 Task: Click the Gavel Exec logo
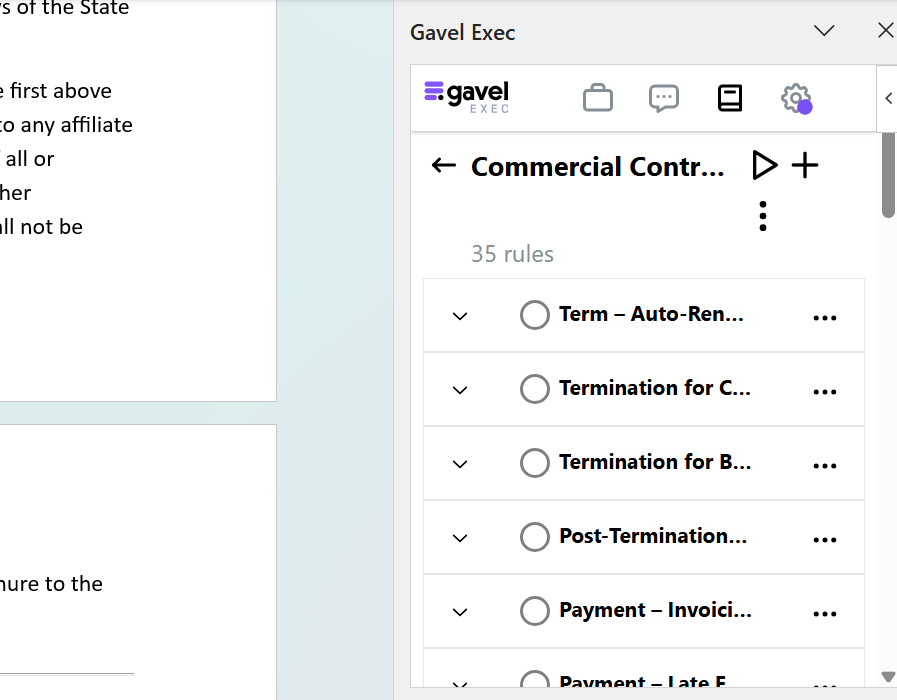pos(467,97)
